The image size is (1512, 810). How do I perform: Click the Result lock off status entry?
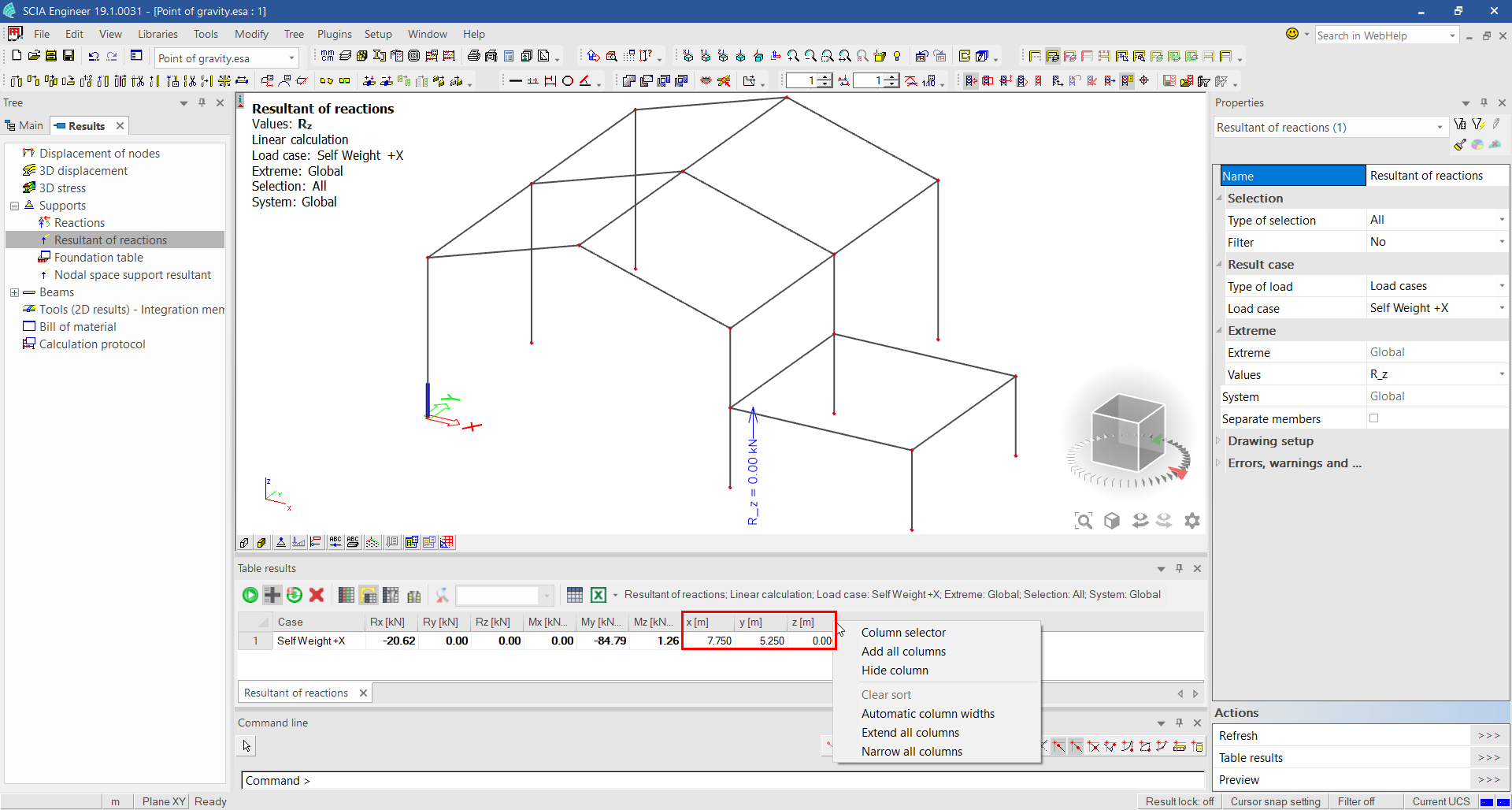1179,801
